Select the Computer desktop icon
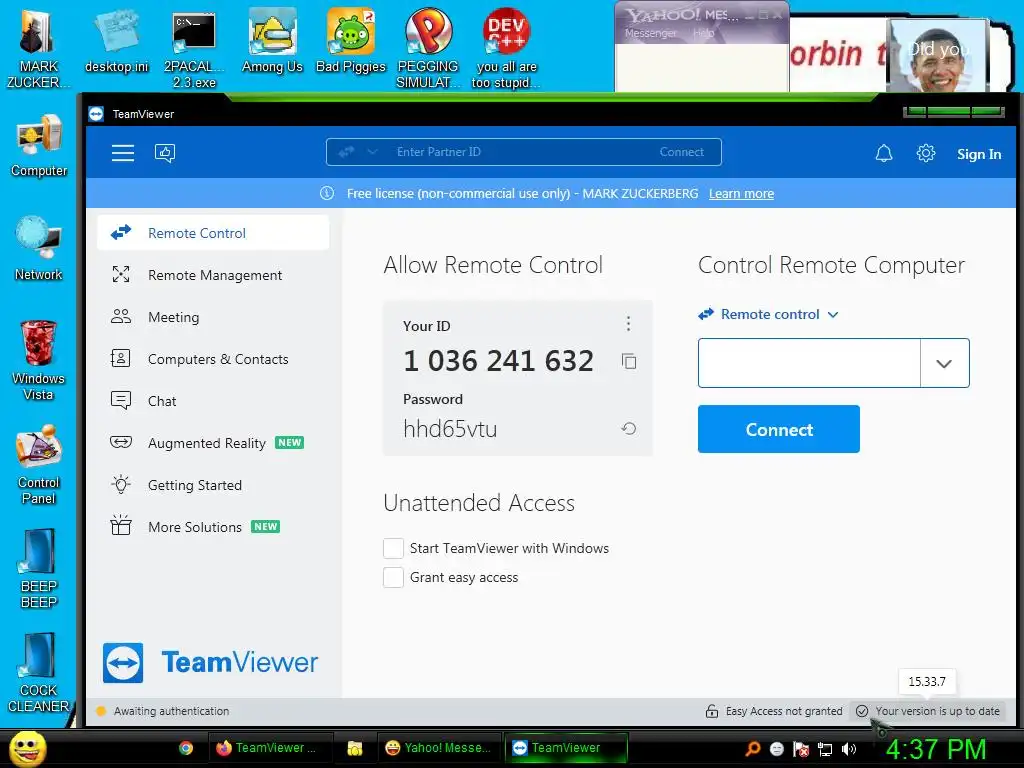This screenshot has height=768, width=1024. click(x=39, y=147)
